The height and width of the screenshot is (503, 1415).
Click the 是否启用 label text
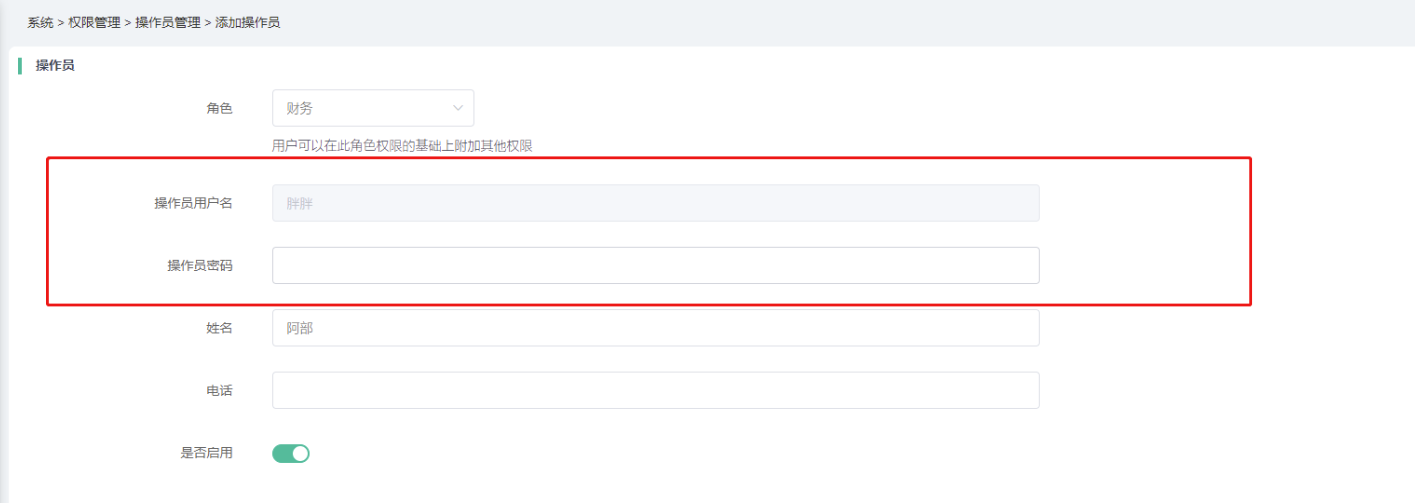206,454
